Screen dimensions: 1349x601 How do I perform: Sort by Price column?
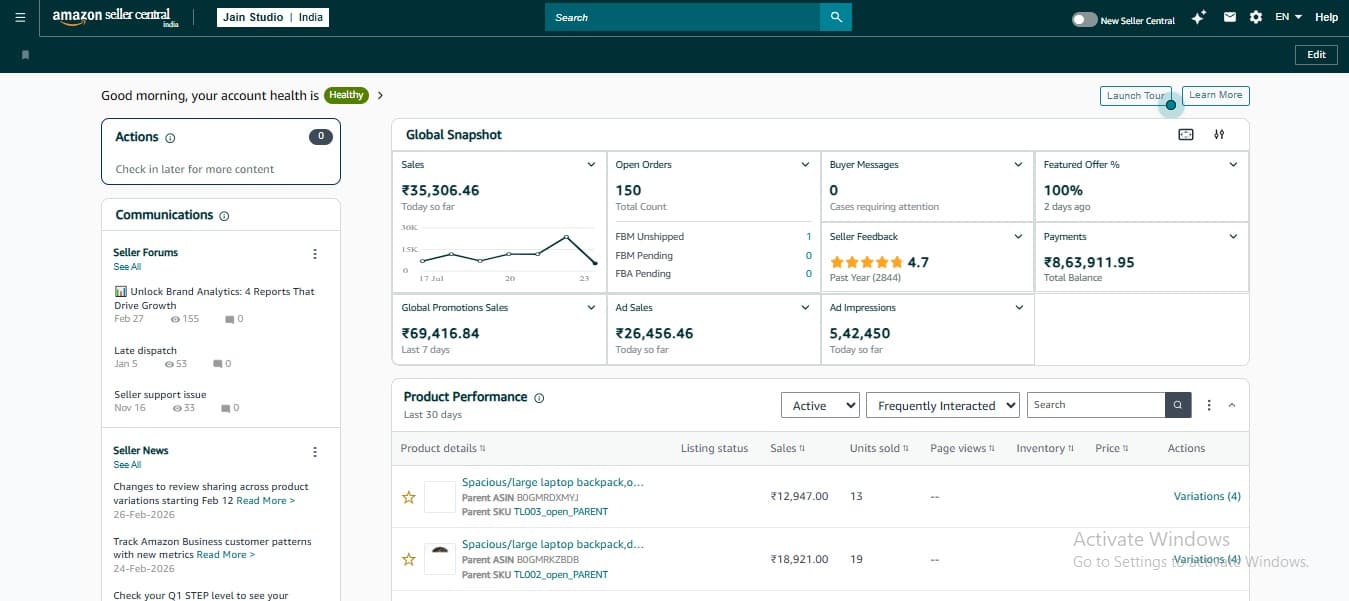(1112, 448)
